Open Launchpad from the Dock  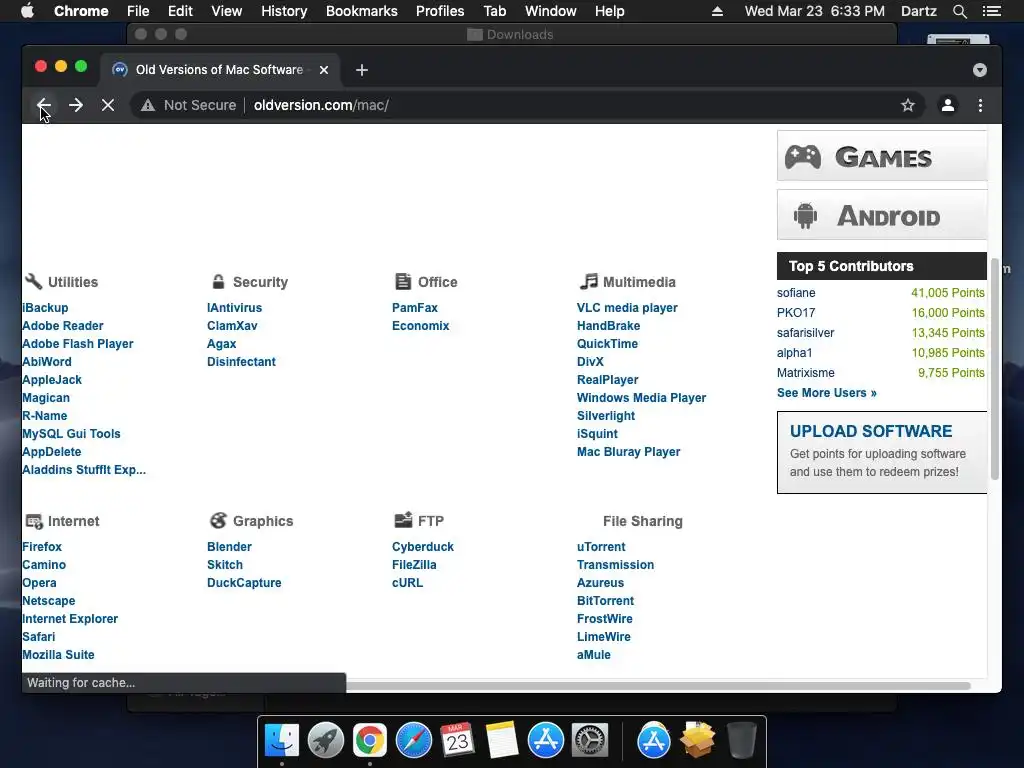325,741
